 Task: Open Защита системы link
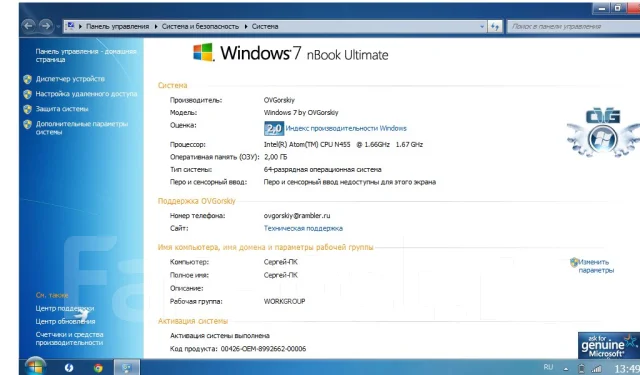point(62,109)
